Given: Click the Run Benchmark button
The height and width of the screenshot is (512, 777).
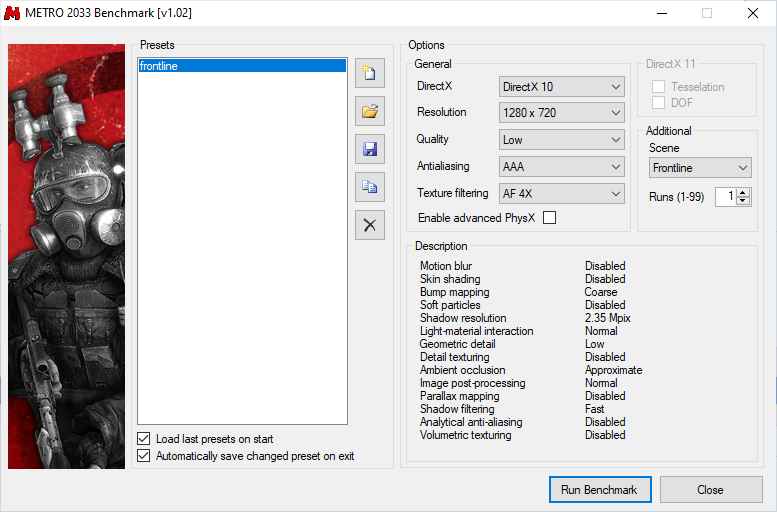Looking at the screenshot, I should pos(600,490).
